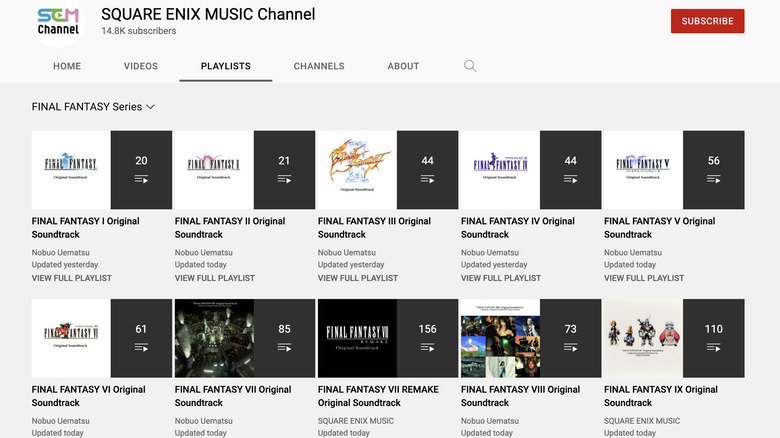Open the SEM Channel avatar logo

tap(58, 22)
